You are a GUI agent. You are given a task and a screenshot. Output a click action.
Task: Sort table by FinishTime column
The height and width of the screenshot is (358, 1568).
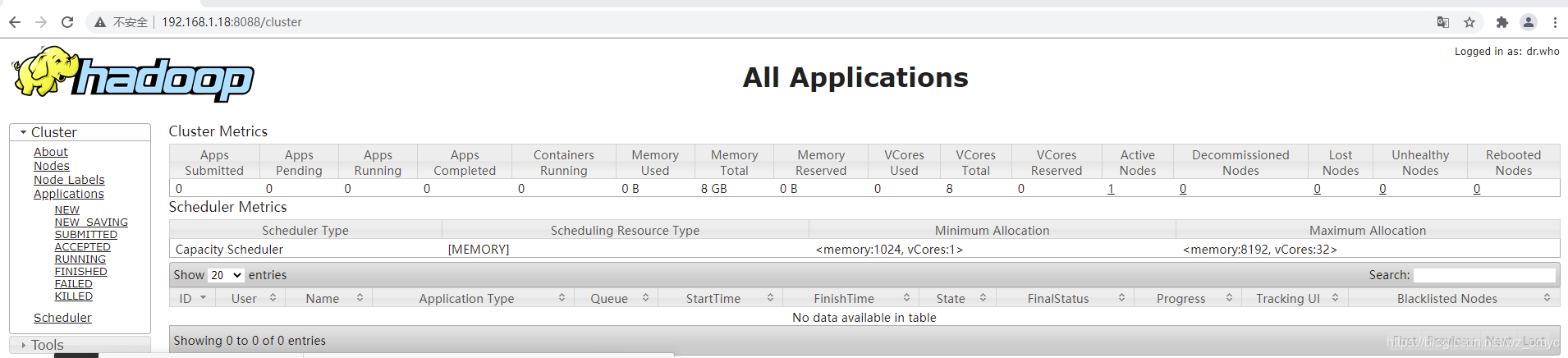click(x=850, y=298)
